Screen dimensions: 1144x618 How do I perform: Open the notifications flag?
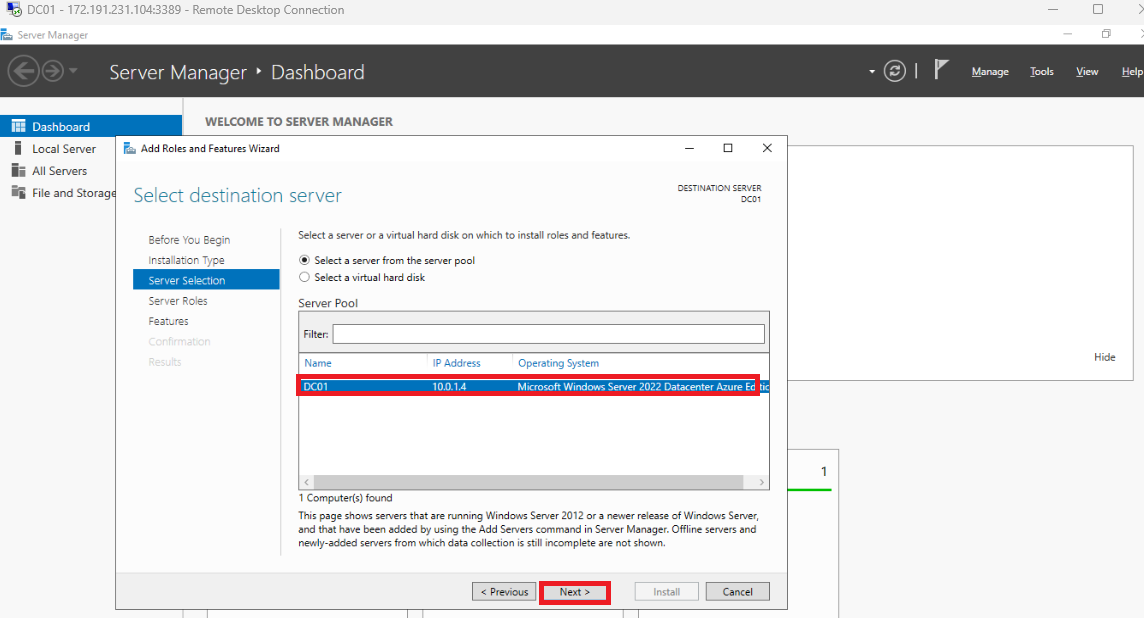pyautogui.click(x=941, y=70)
